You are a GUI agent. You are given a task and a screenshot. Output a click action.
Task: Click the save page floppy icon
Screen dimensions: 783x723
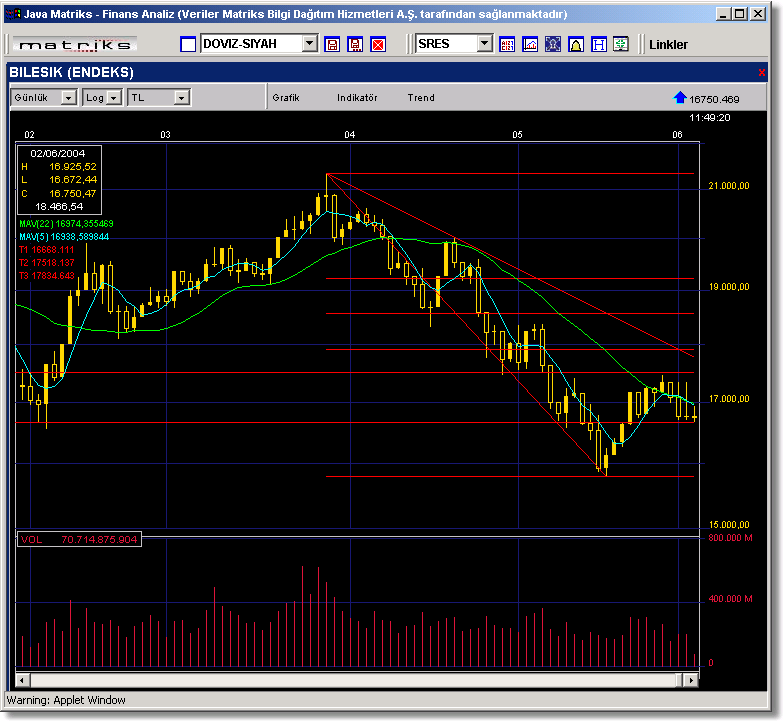[x=332, y=45]
